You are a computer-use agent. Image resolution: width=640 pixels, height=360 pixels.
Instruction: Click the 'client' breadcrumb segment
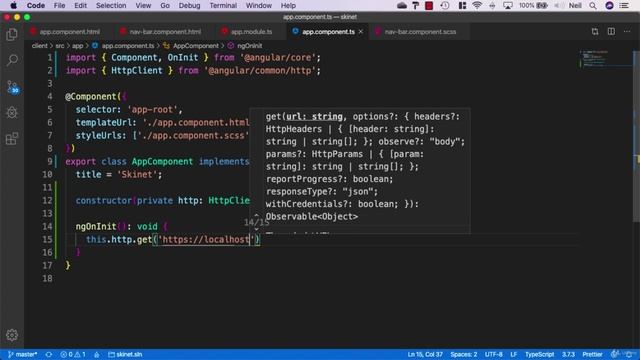(39, 46)
